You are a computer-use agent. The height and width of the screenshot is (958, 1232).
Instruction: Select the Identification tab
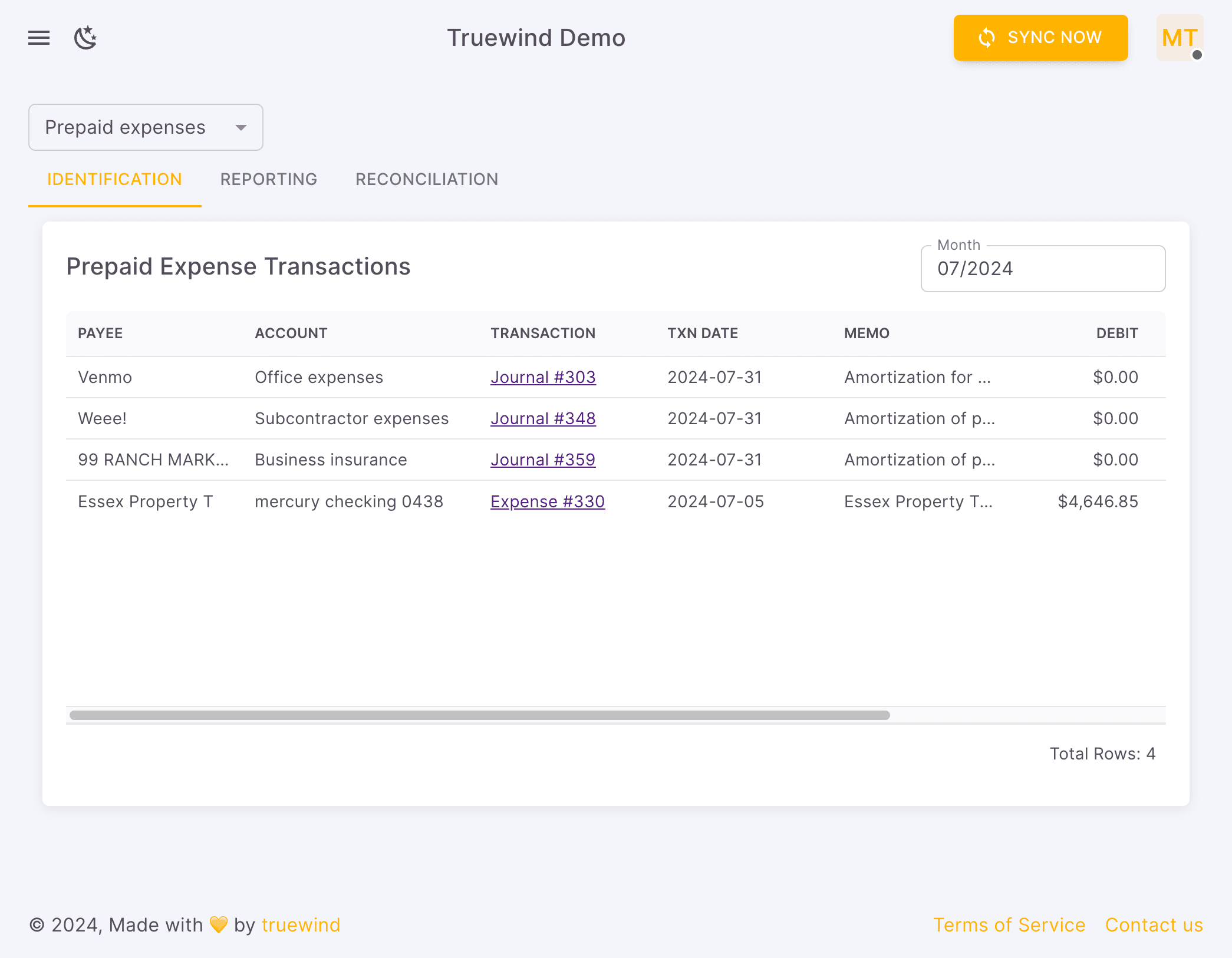click(x=114, y=179)
